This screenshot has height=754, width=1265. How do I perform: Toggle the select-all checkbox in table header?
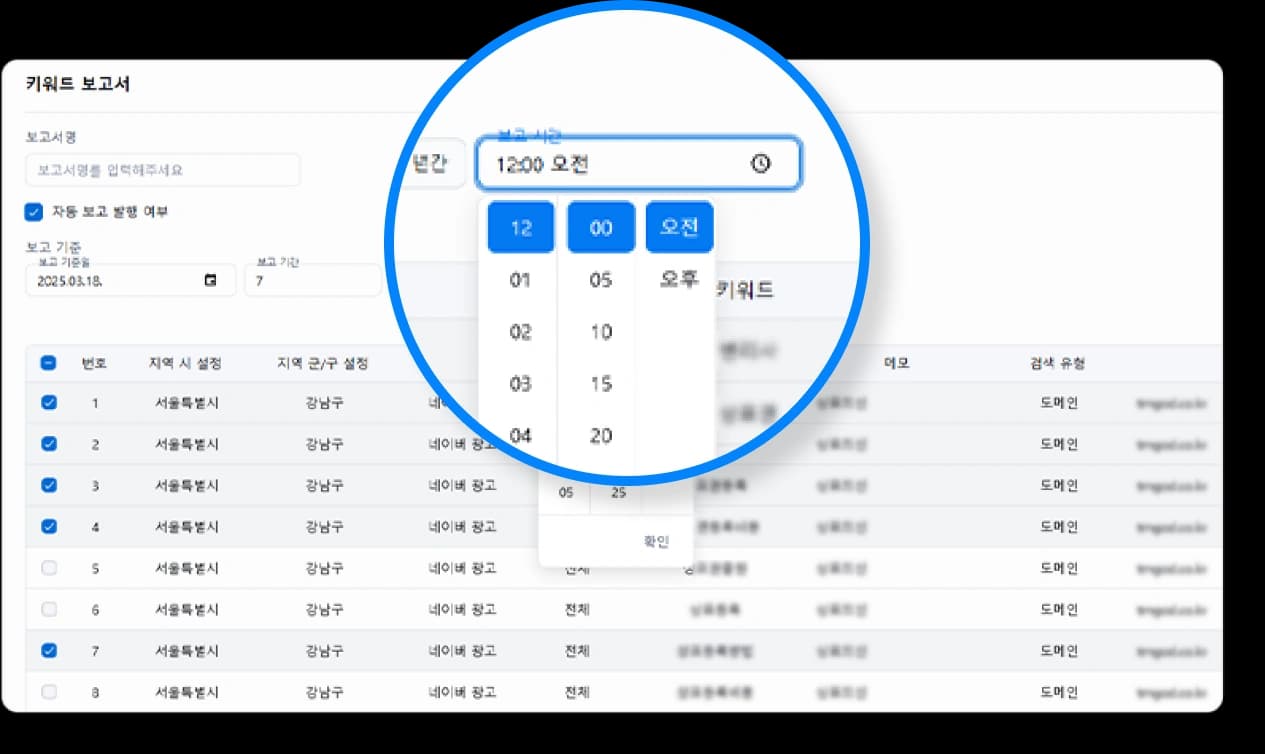pos(49,363)
